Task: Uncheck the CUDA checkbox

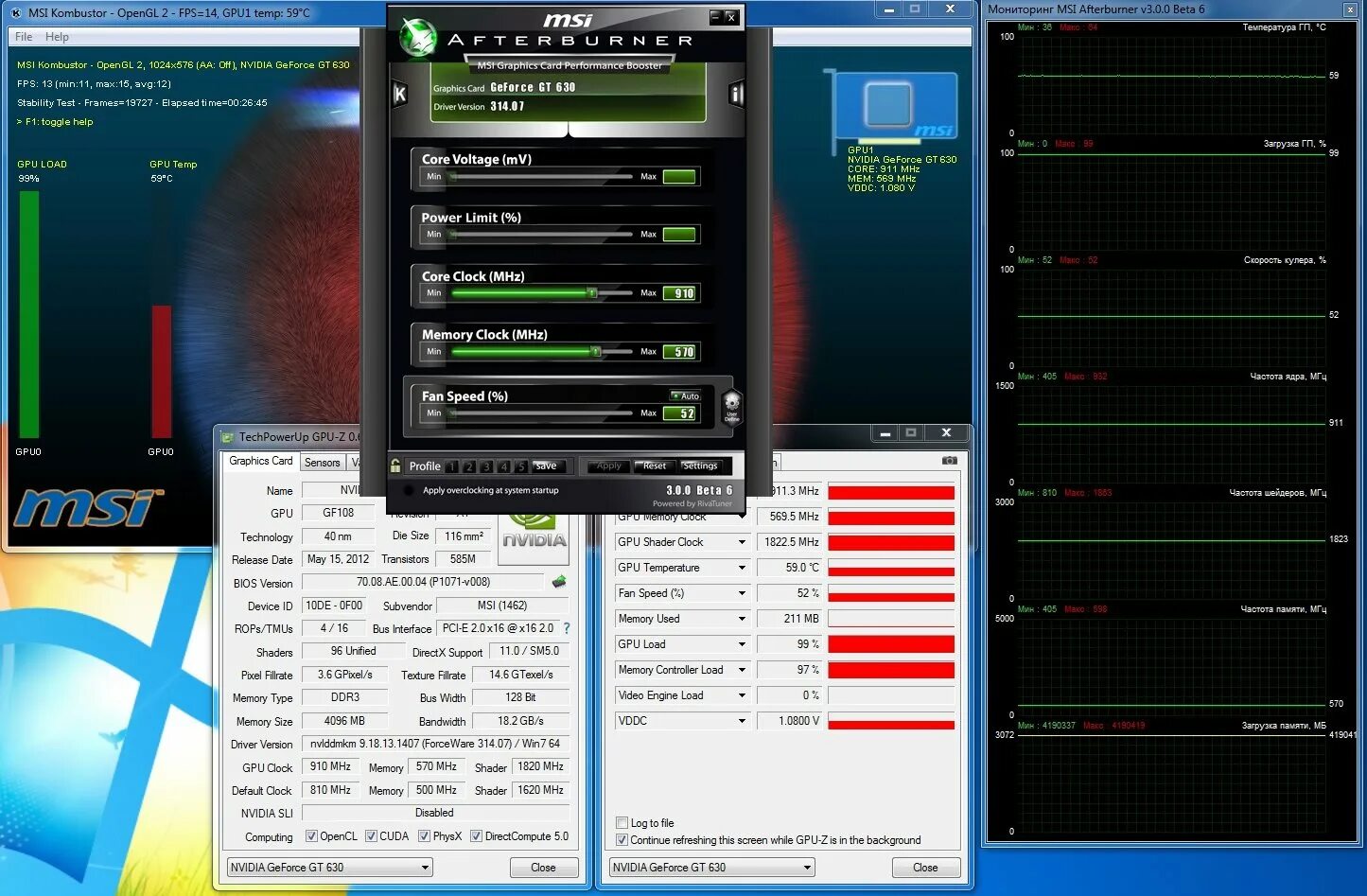Action: coord(371,836)
